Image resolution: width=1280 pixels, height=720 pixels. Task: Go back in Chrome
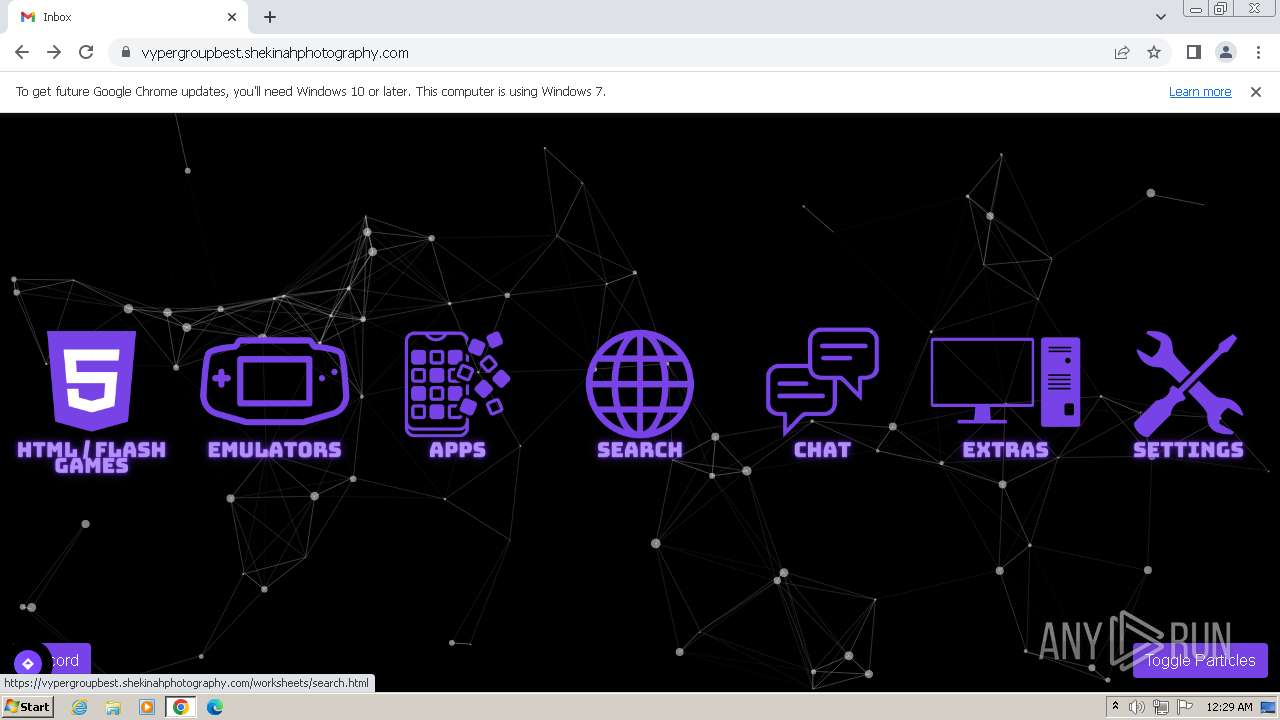(x=22, y=53)
